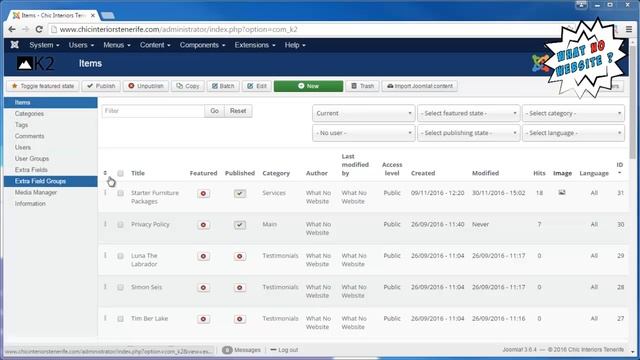
Task: Open the Current filter dropdown
Action: point(364,113)
